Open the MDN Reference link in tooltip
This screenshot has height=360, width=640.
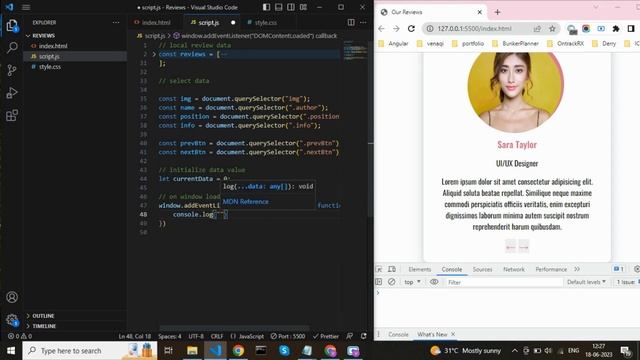[x=246, y=202]
